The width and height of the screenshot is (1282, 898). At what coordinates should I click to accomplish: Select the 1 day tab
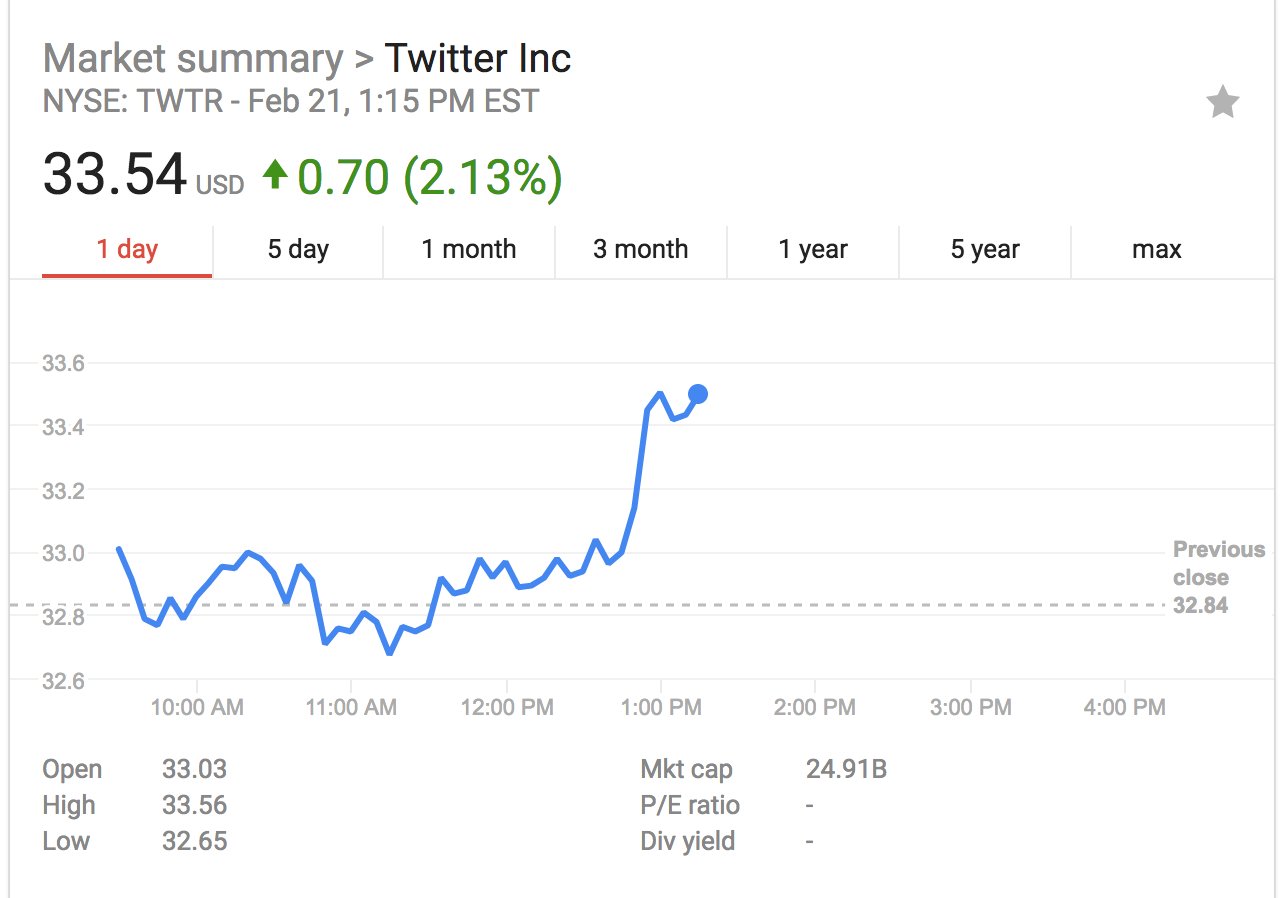127,249
